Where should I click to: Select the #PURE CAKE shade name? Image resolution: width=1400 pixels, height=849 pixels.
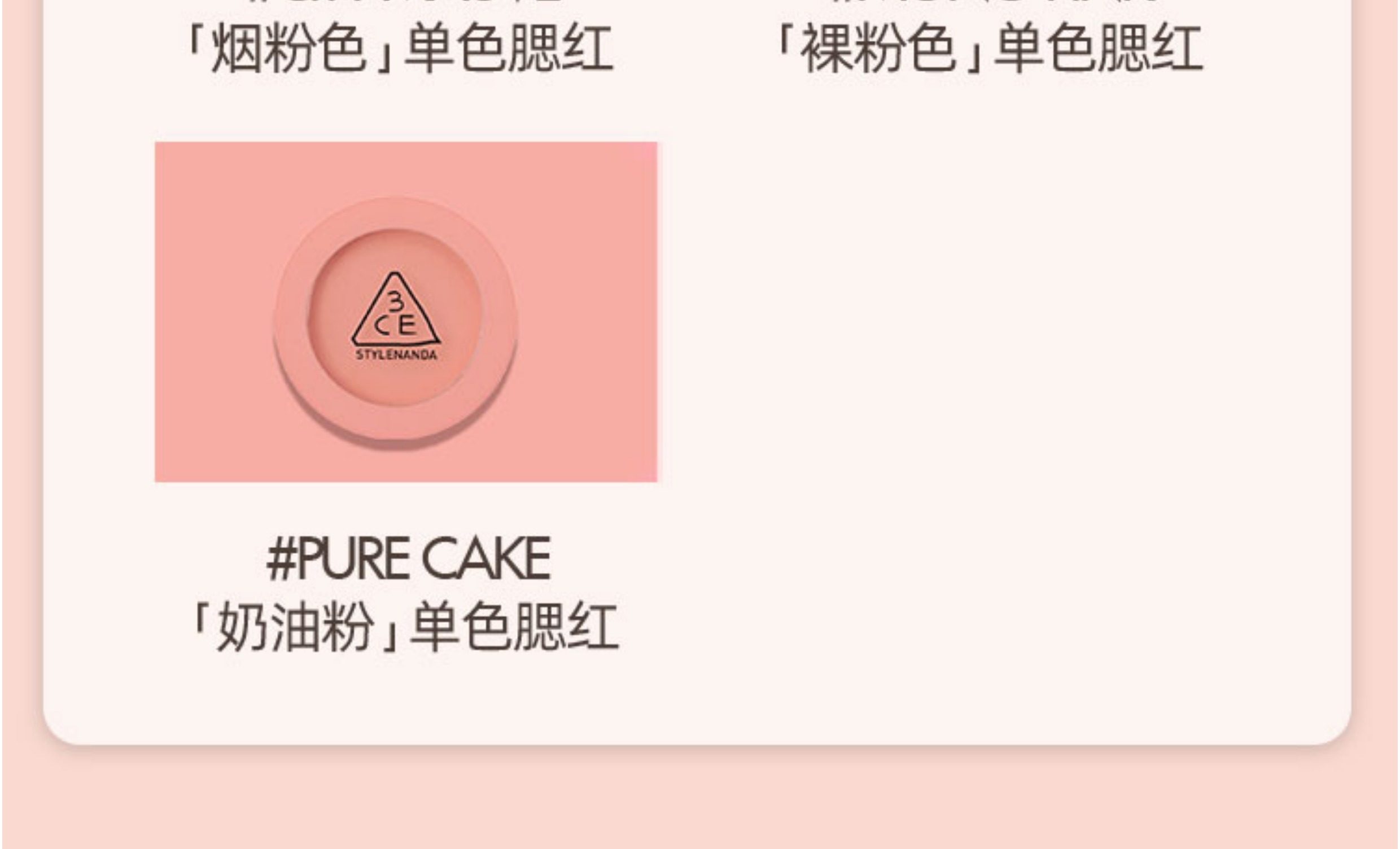pos(409,559)
